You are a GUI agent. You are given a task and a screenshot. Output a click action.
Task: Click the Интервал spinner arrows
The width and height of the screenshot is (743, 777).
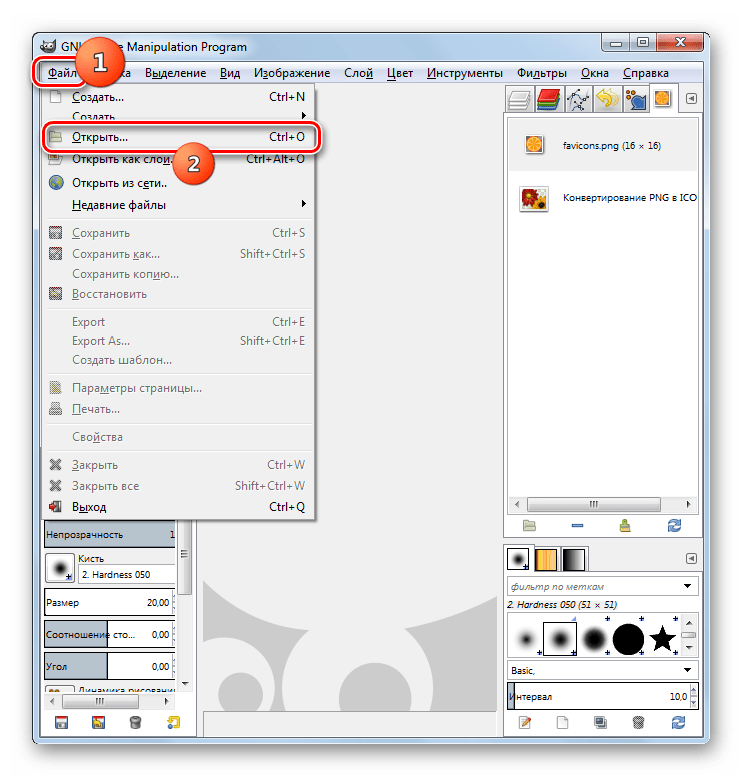pos(693,696)
